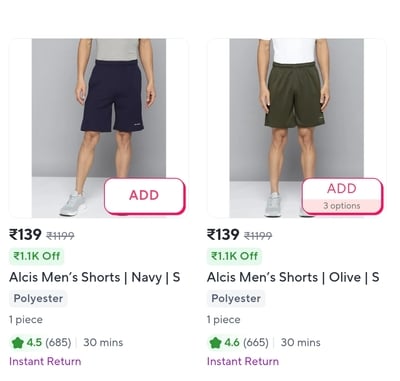Open the Alcis Men's Shorts Olive title
The height and width of the screenshot is (381, 400).
point(293,277)
